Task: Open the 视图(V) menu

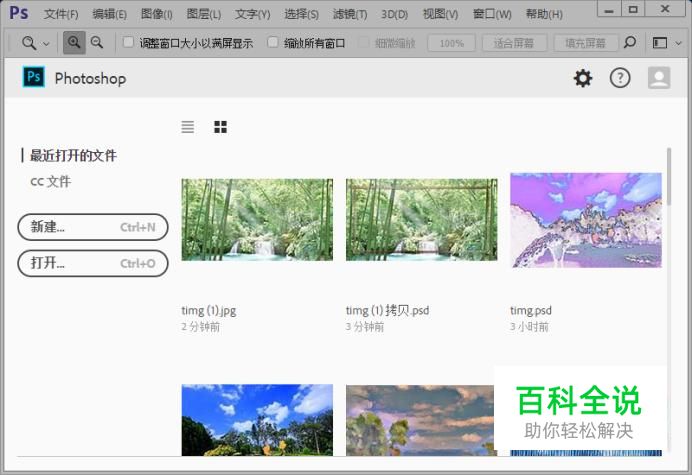Action: pyautogui.click(x=440, y=15)
